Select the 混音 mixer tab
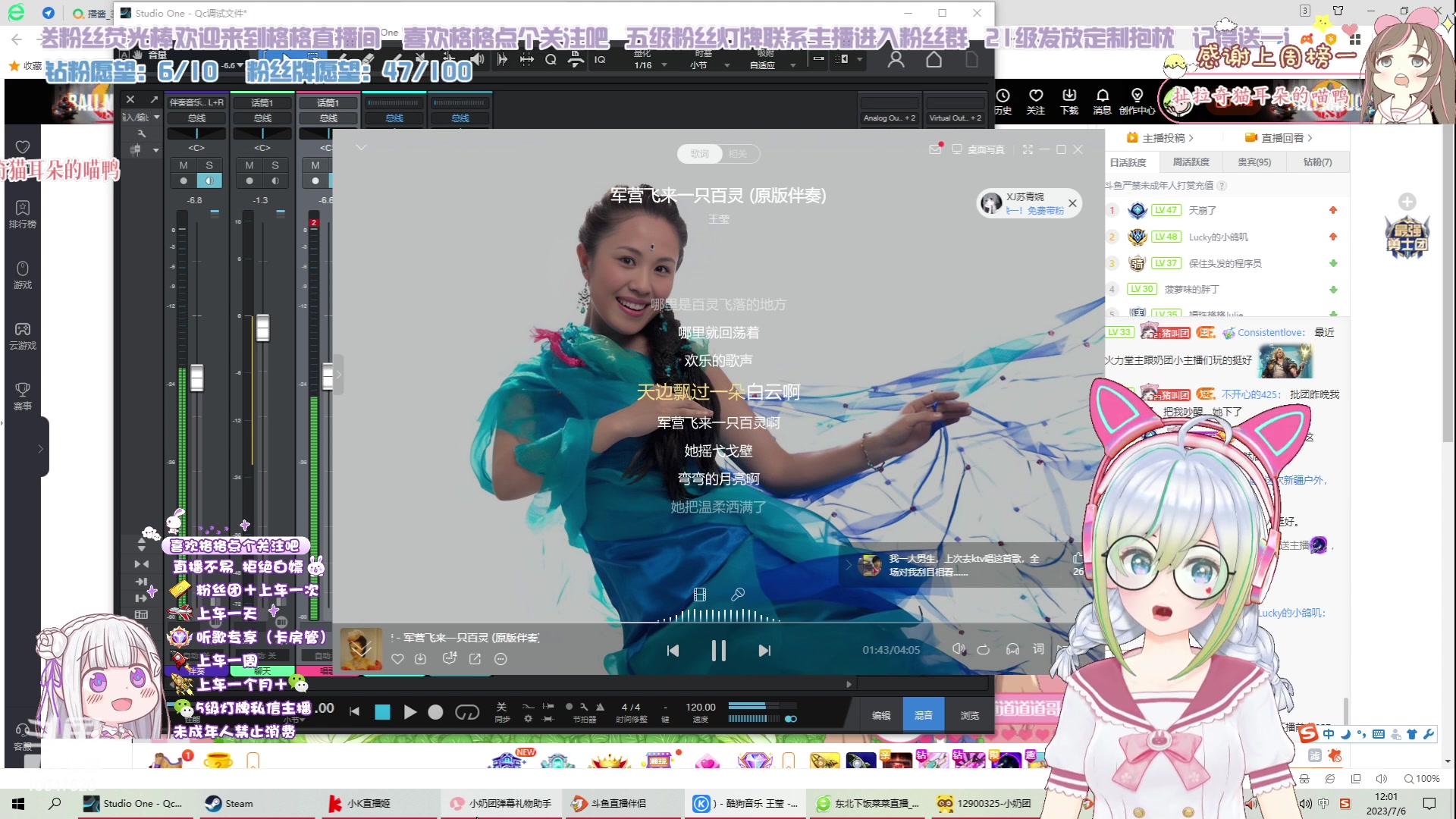Screen dimensions: 1456x819 [924, 715]
